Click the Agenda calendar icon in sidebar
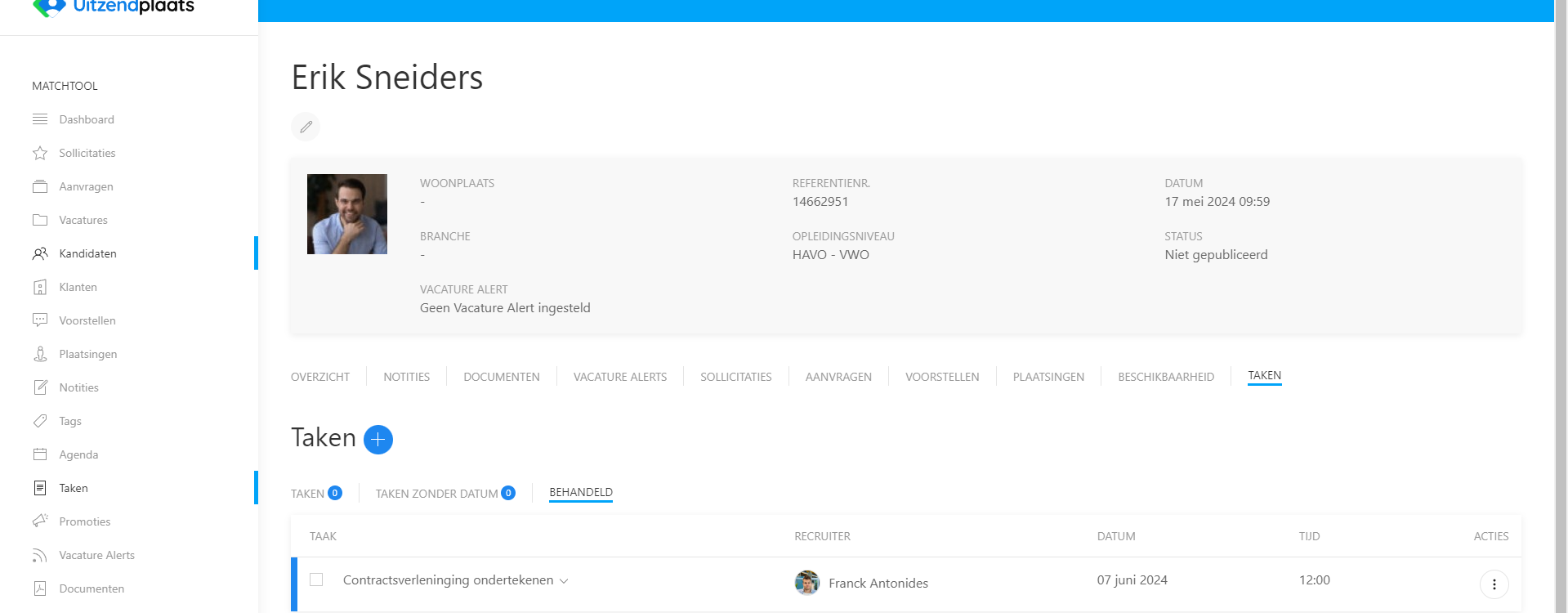 [40, 454]
